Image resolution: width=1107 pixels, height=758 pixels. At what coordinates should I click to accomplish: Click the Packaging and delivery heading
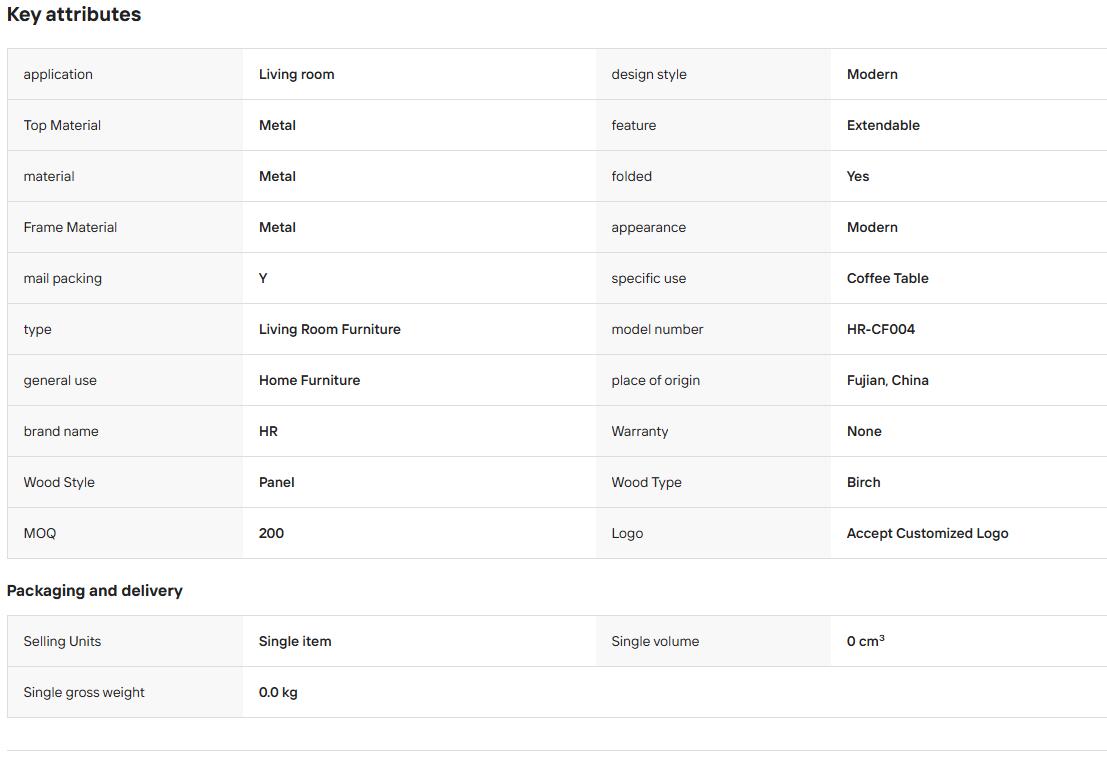pyautogui.click(x=95, y=591)
